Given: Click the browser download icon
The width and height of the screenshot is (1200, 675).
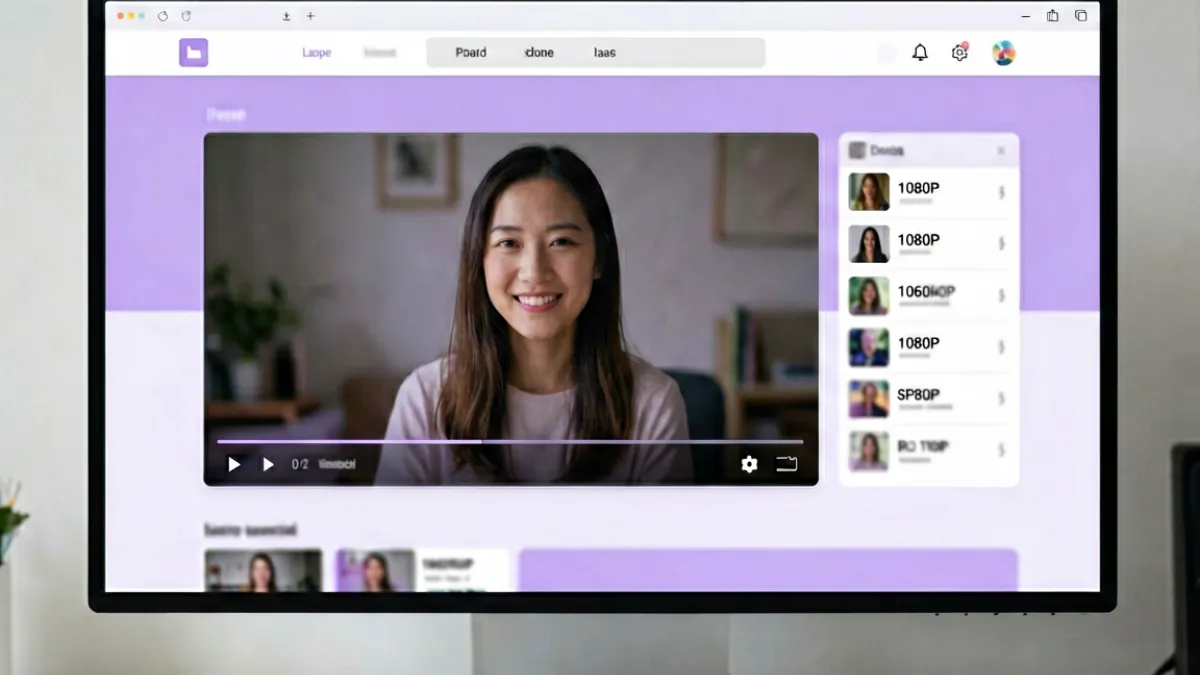Looking at the screenshot, I should point(286,16).
